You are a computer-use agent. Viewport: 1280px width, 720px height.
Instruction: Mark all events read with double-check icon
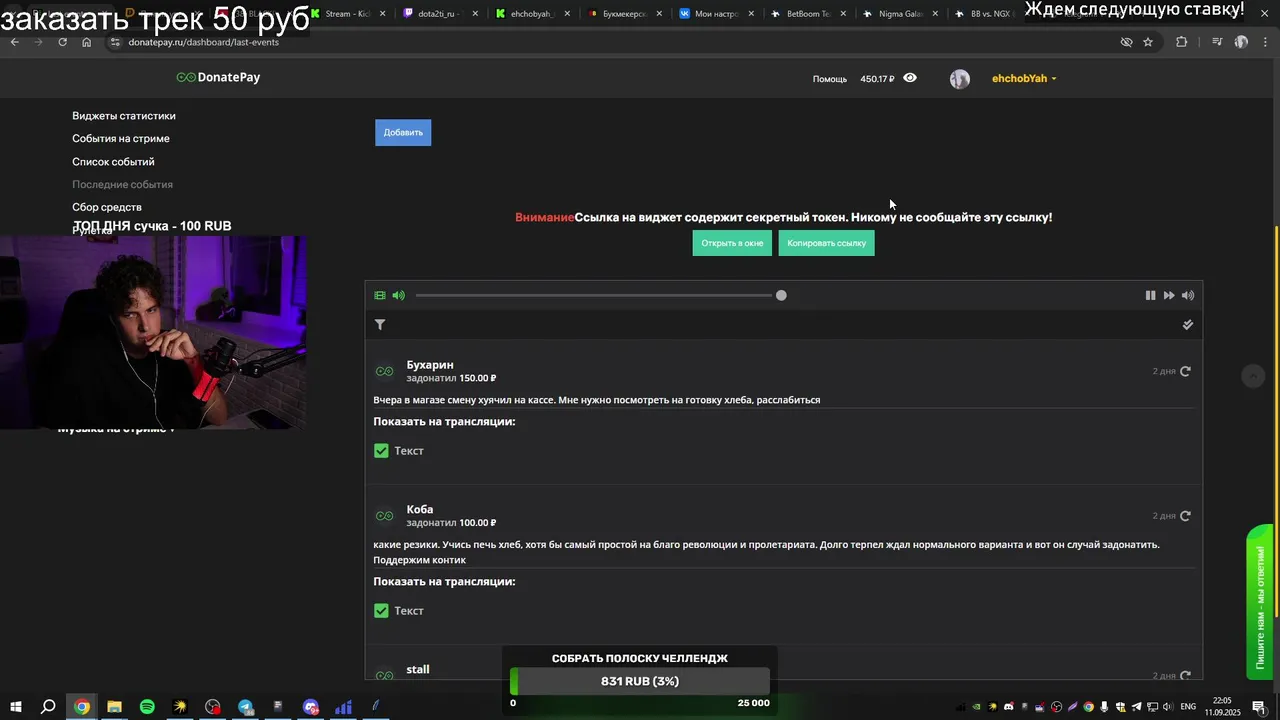pos(1188,325)
